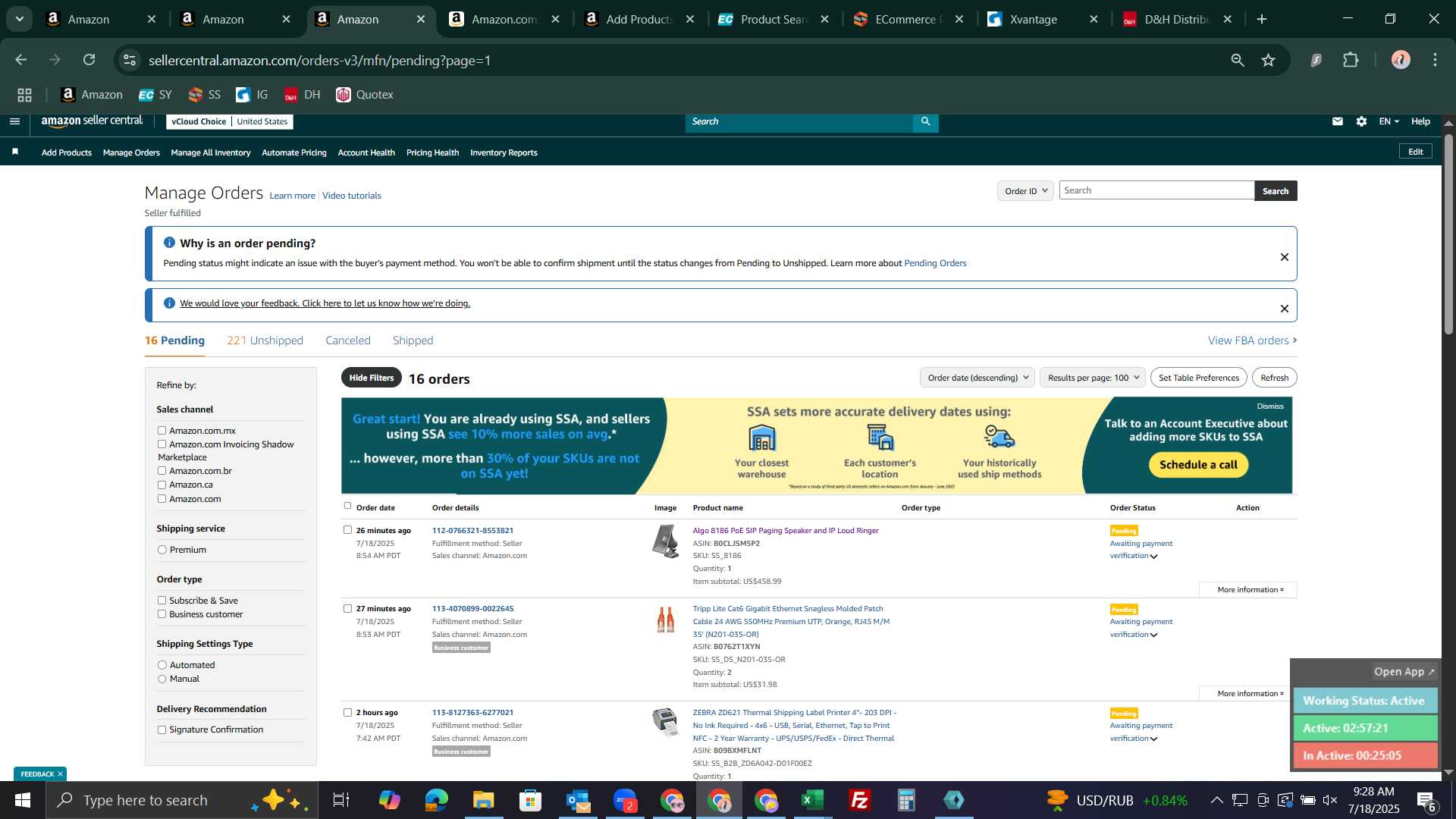Open the Order ID search type dropdown
This screenshot has height=819, width=1456.
click(x=1025, y=191)
